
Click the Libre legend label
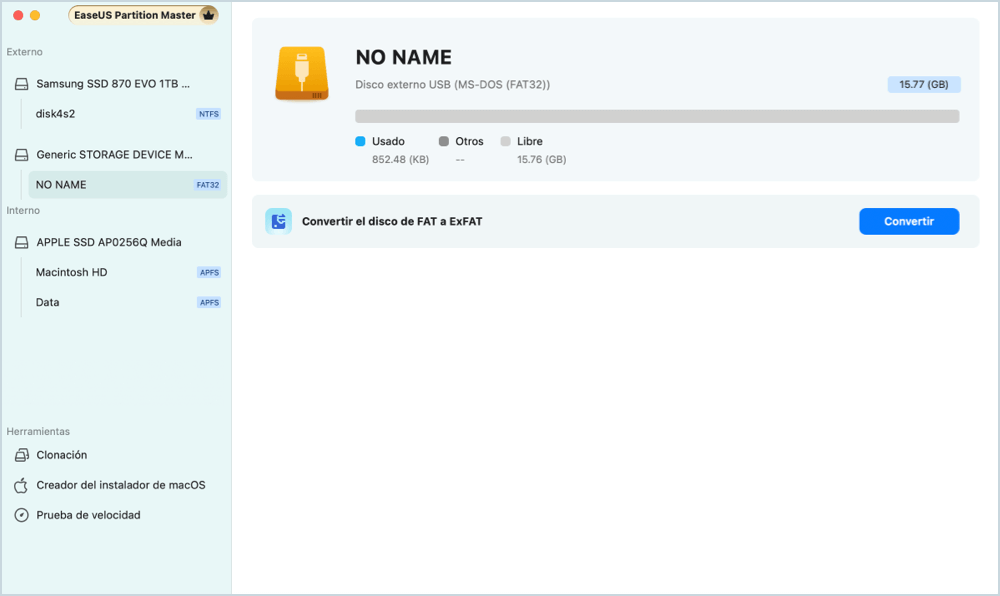coord(530,141)
